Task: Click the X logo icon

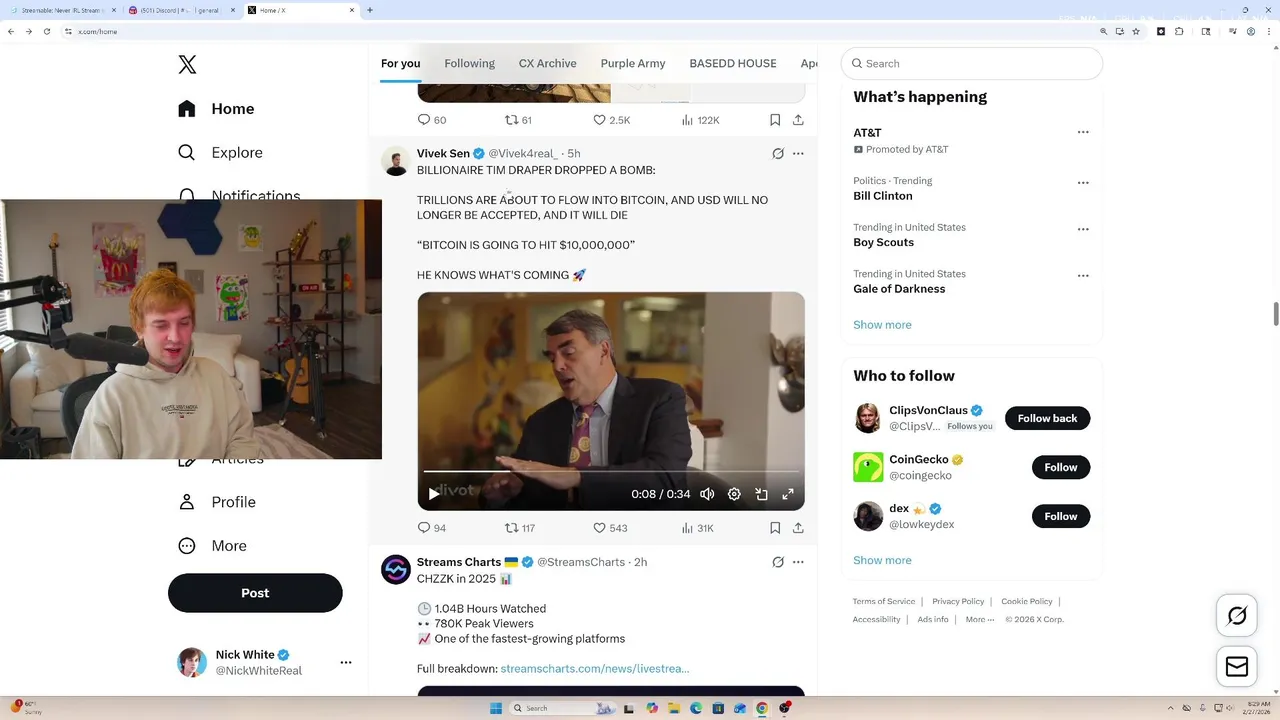Action: (187, 65)
